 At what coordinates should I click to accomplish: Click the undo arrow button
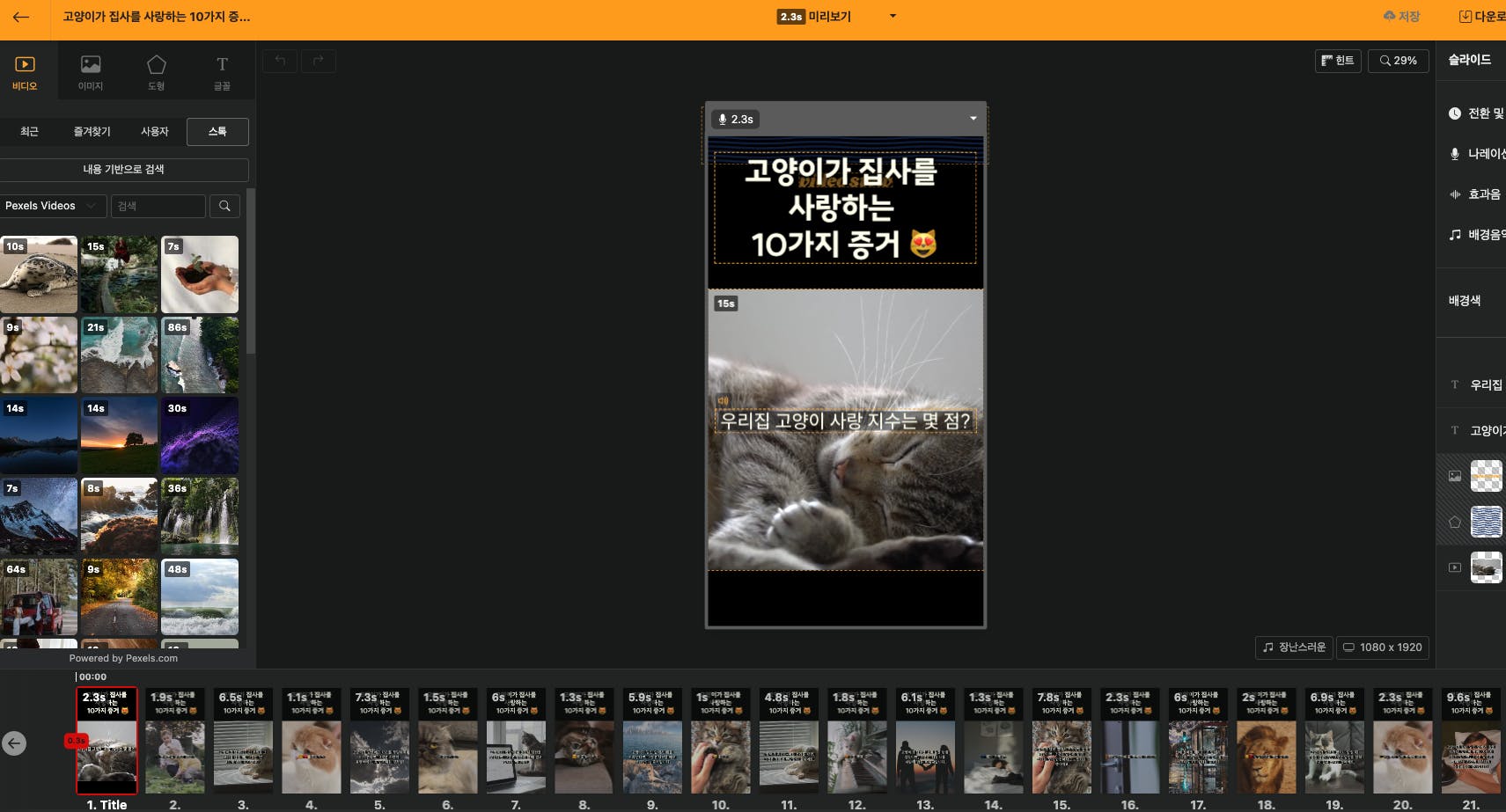click(280, 61)
